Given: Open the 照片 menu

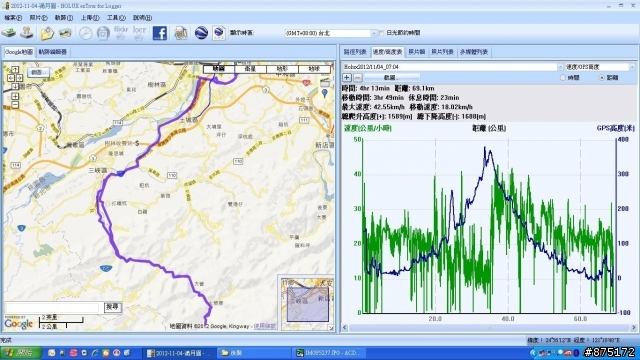Looking at the screenshot, I should coord(38,18).
